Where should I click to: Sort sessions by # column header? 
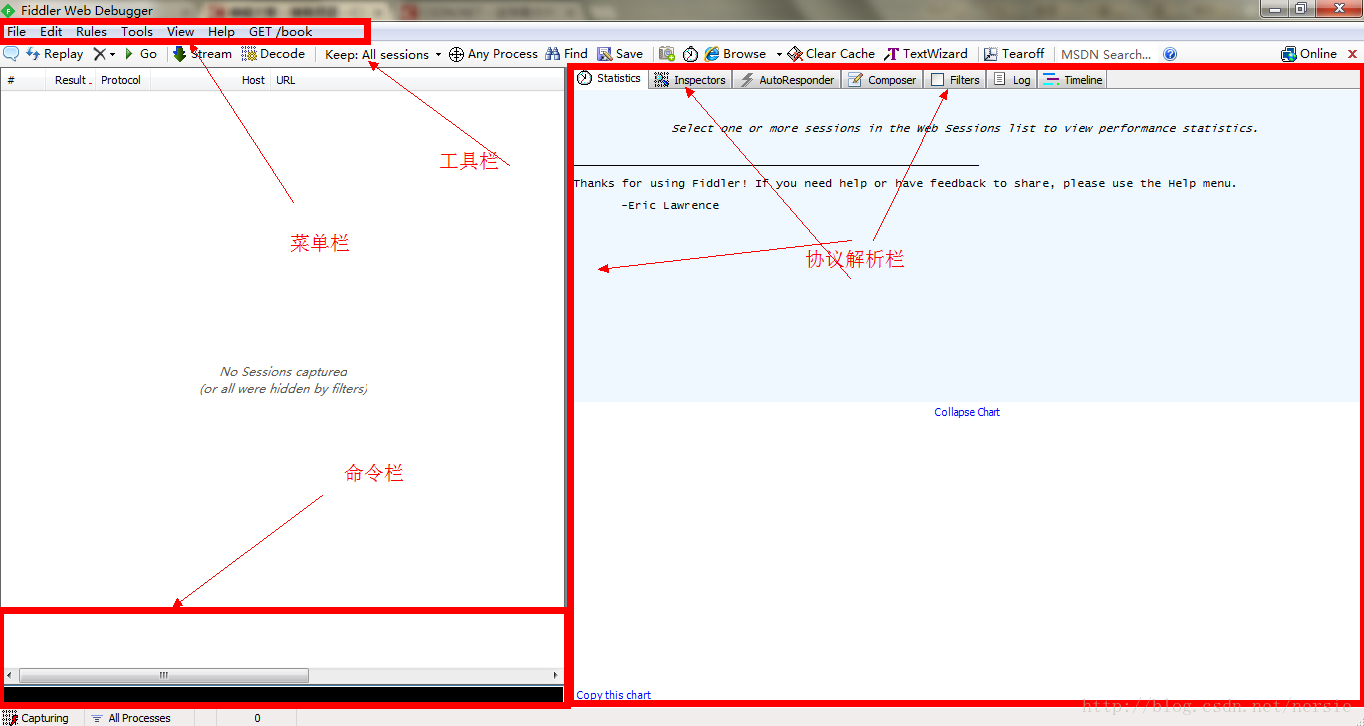click(x=24, y=80)
